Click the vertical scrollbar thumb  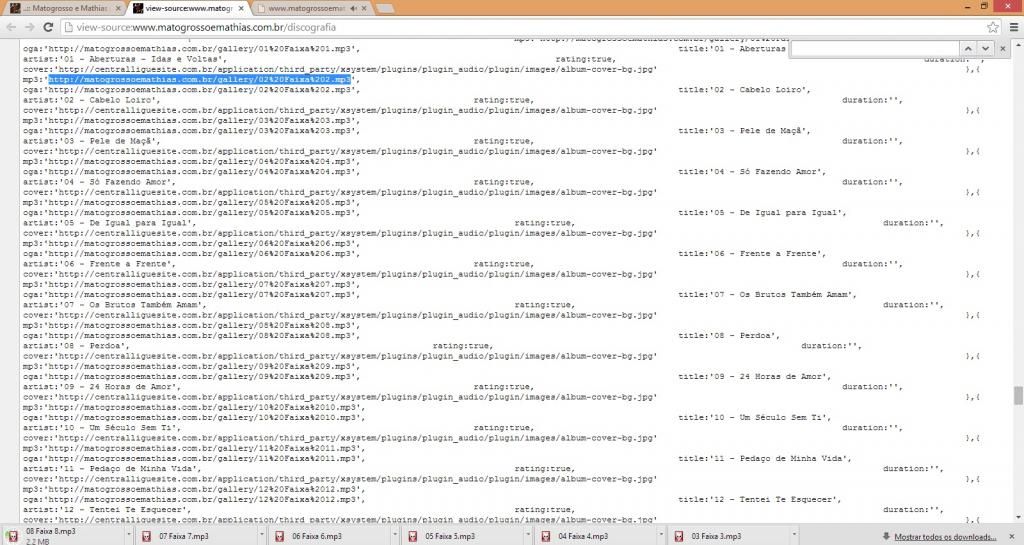[1018, 396]
